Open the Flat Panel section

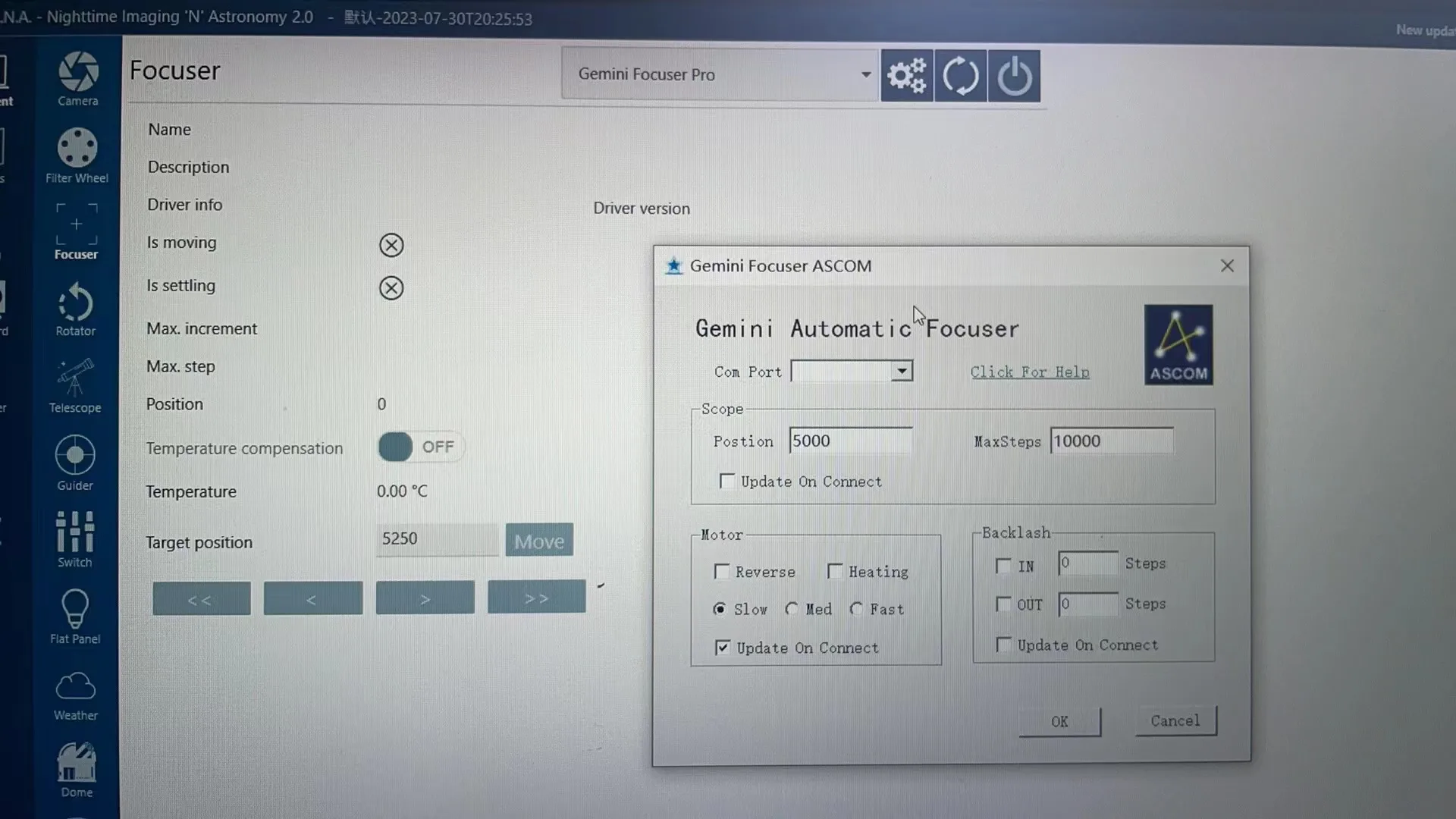pyautogui.click(x=74, y=617)
